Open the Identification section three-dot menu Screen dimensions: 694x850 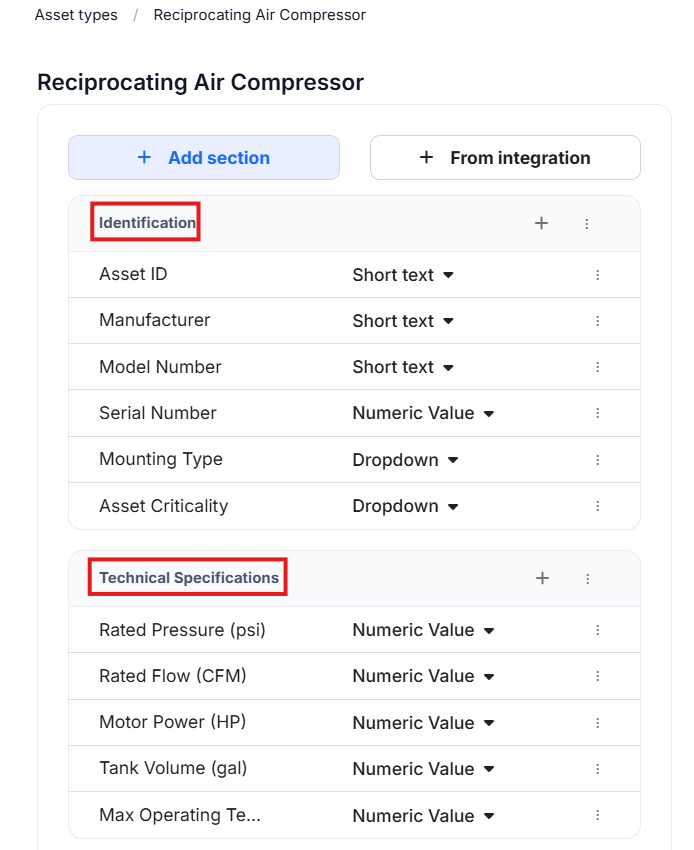point(587,224)
